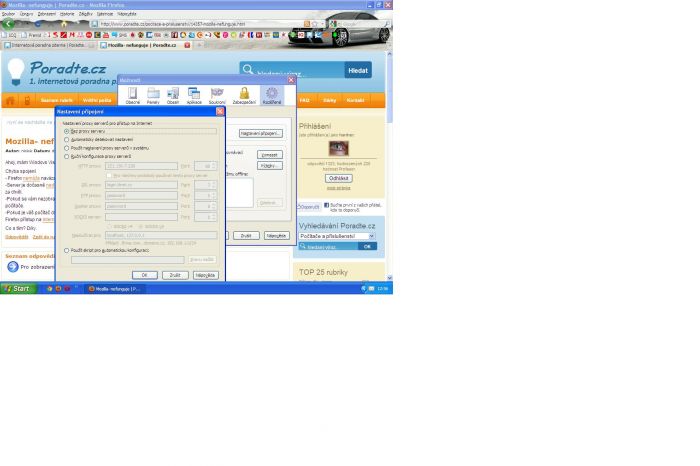Open the Content (Obsah) options panel icon
700x466 pixels.
[x=173, y=96]
